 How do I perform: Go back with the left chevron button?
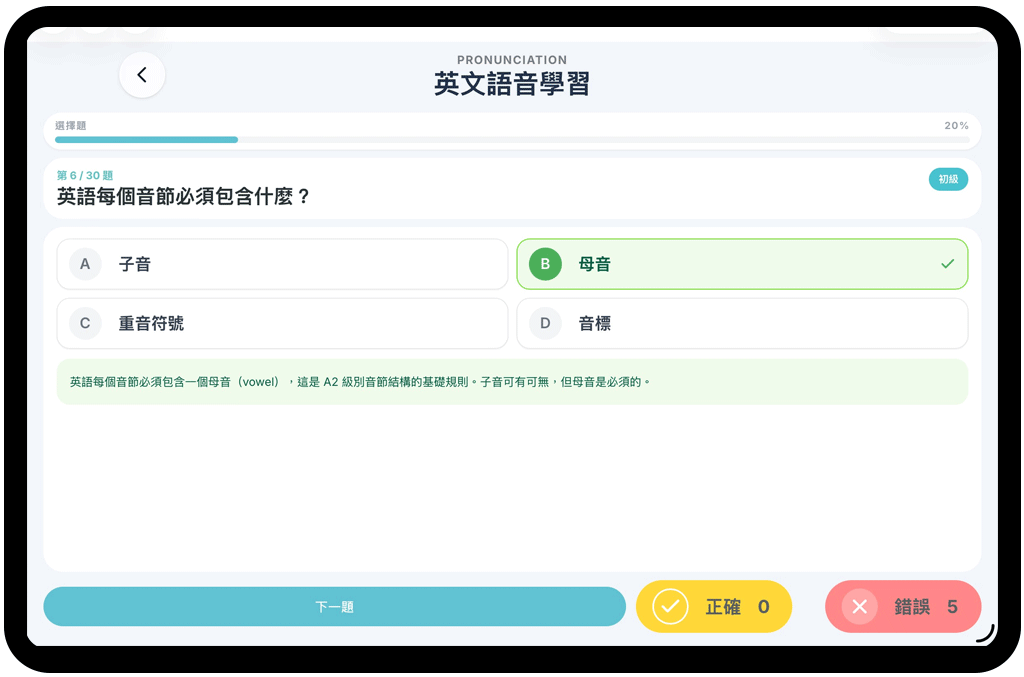coord(142,75)
